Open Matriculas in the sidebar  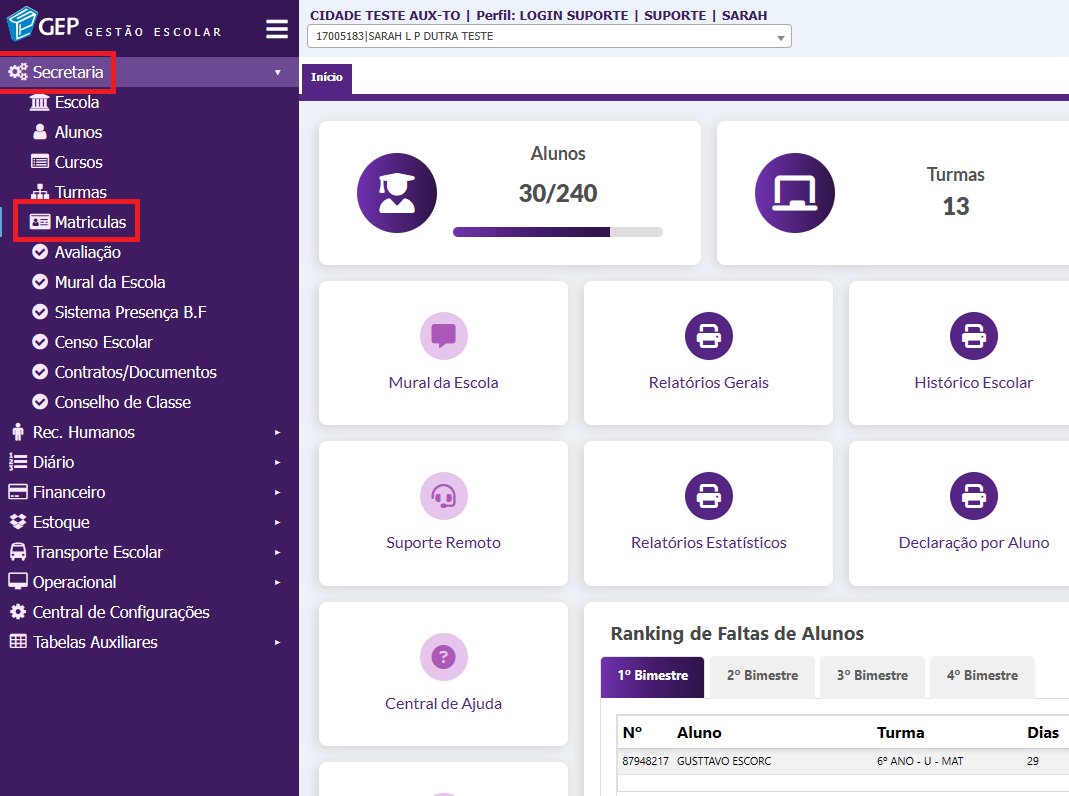tap(90, 222)
